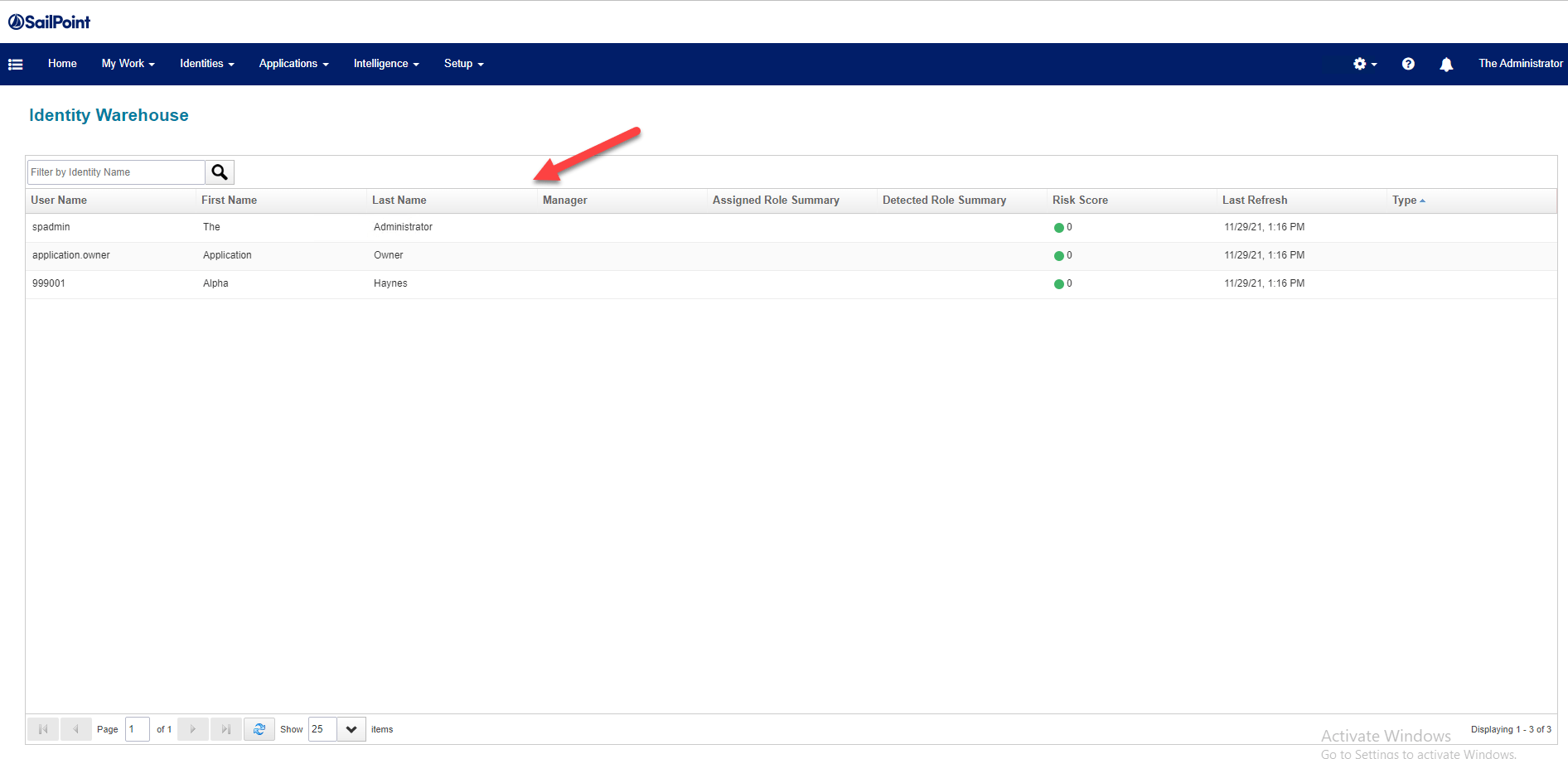Click first name 'Alpha' cell
This screenshot has width=1568, height=759.
[x=215, y=283]
